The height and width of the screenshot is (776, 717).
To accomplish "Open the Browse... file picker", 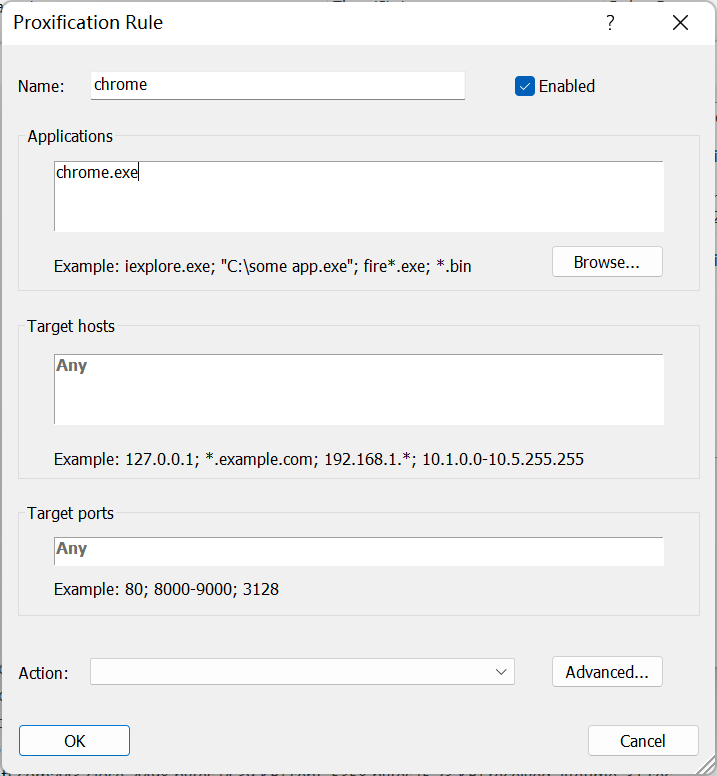I will point(607,262).
